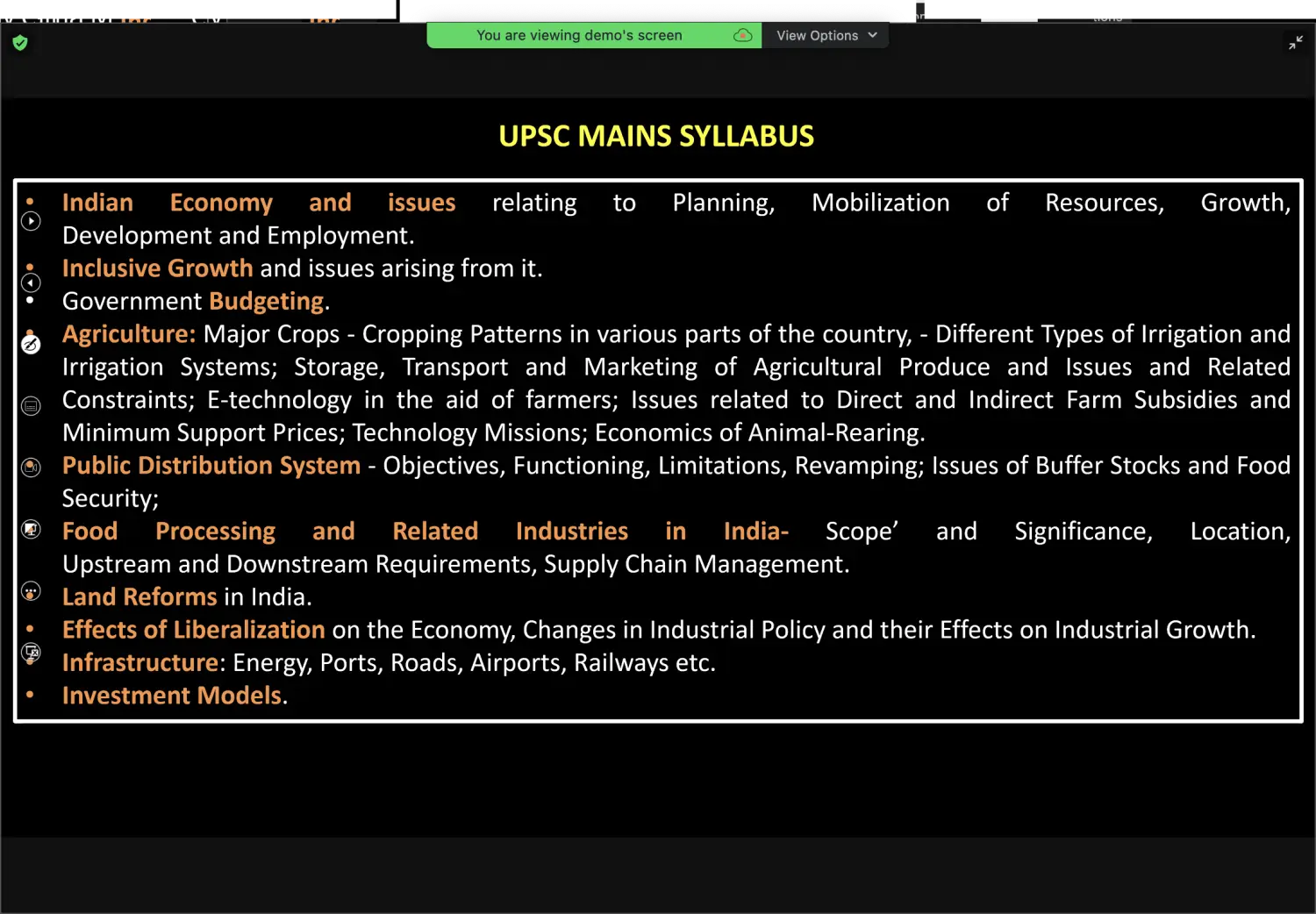Go back with previous slide arrow
The width and height of the screenshot is (1316, 914).
point(31,282)
